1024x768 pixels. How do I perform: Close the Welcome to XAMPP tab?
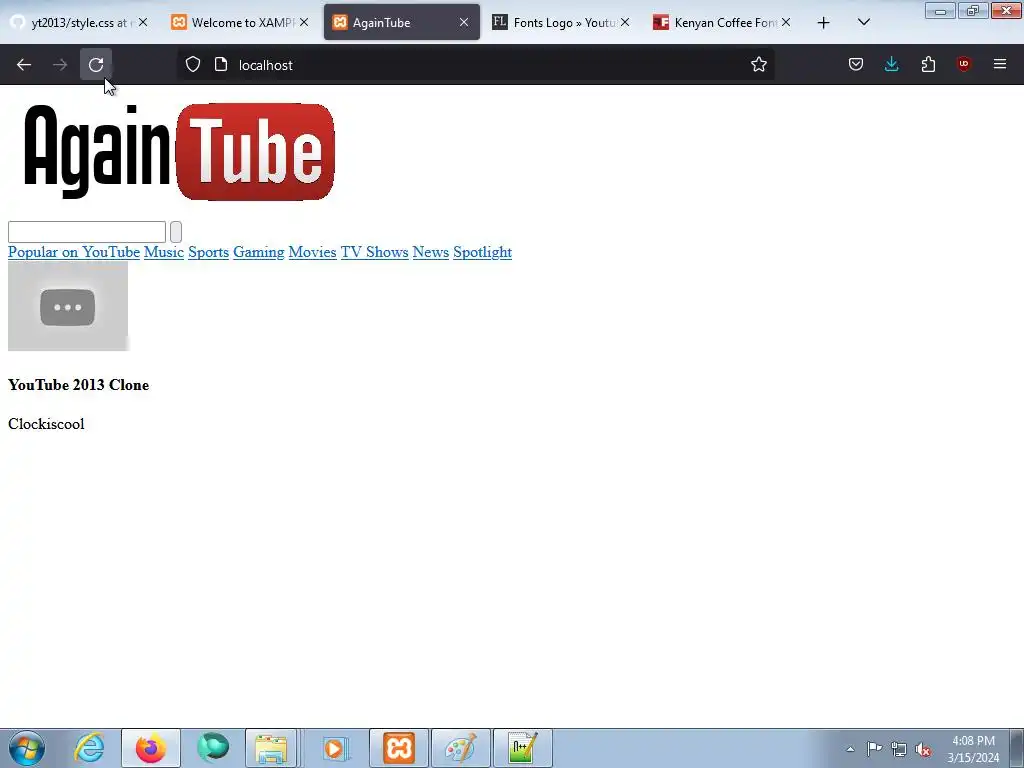304,23
